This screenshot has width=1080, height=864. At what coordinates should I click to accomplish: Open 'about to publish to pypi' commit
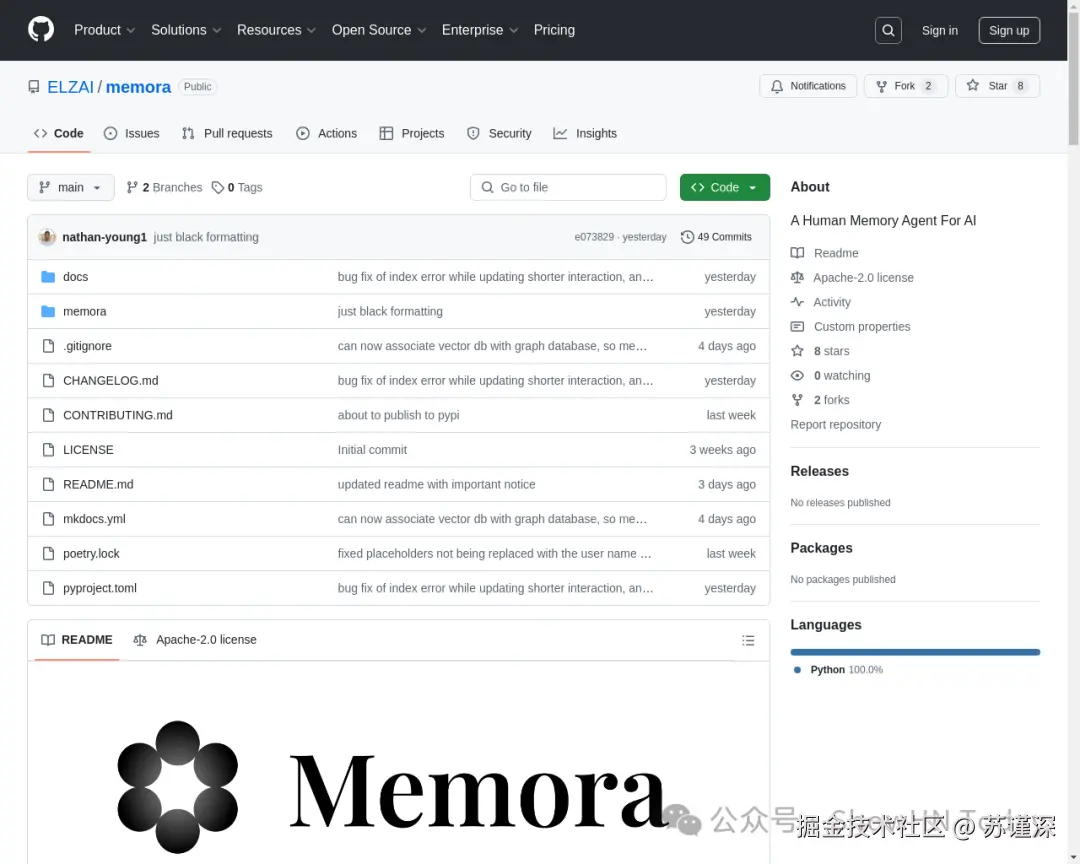point(398,415)
